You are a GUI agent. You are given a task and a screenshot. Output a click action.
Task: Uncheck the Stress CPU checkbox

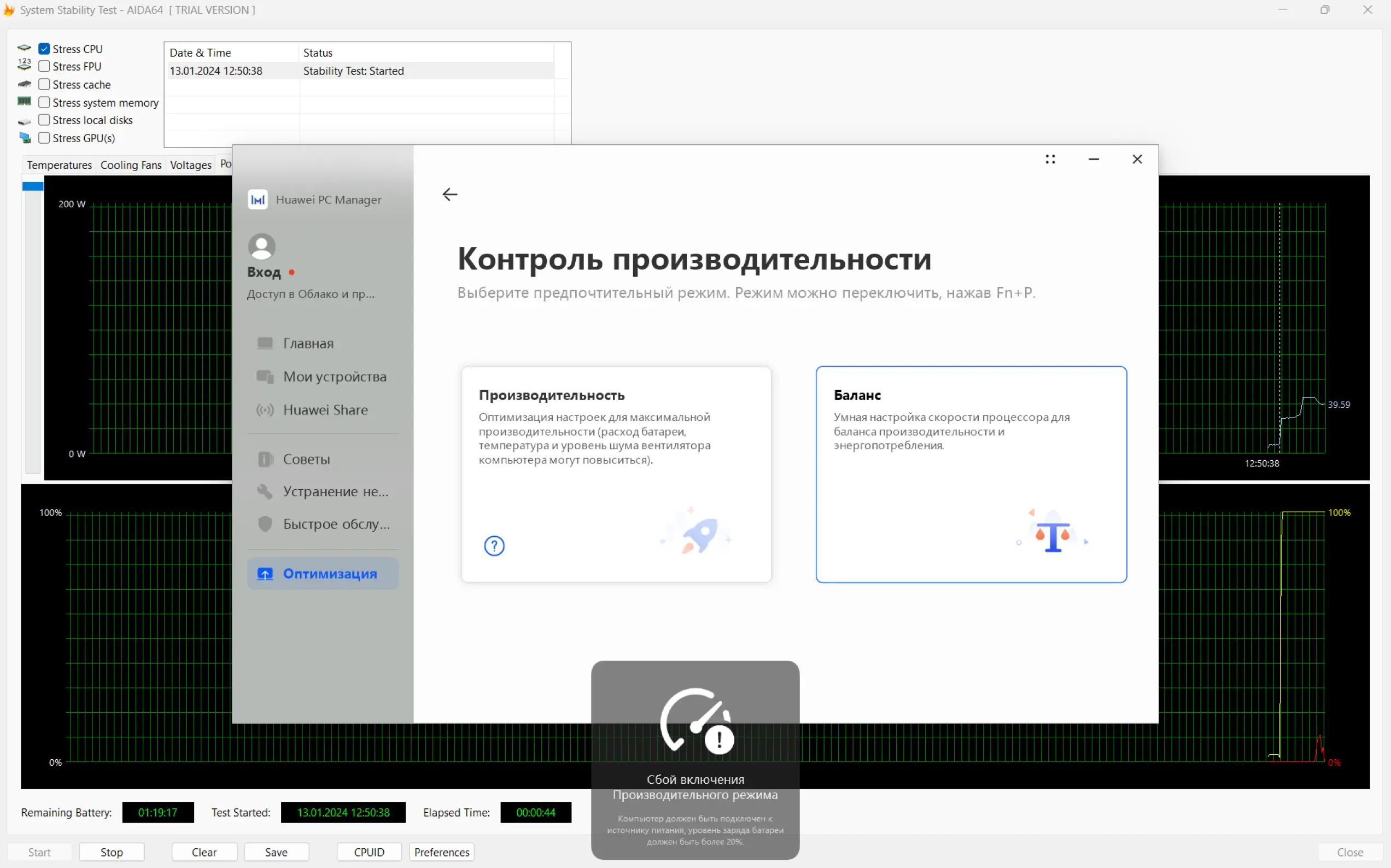[x=44, y=49]
